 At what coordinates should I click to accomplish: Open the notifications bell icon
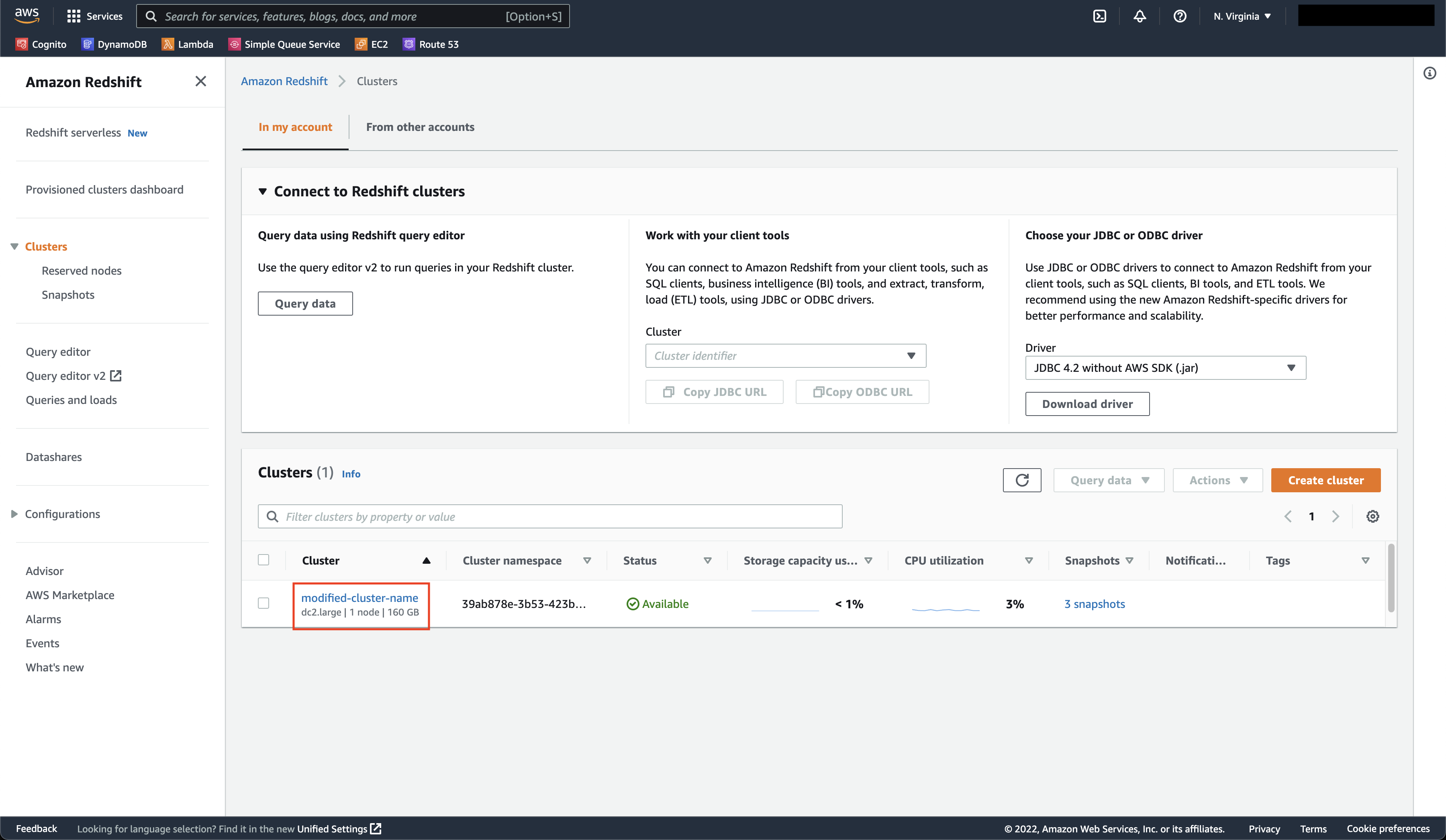1140,16
